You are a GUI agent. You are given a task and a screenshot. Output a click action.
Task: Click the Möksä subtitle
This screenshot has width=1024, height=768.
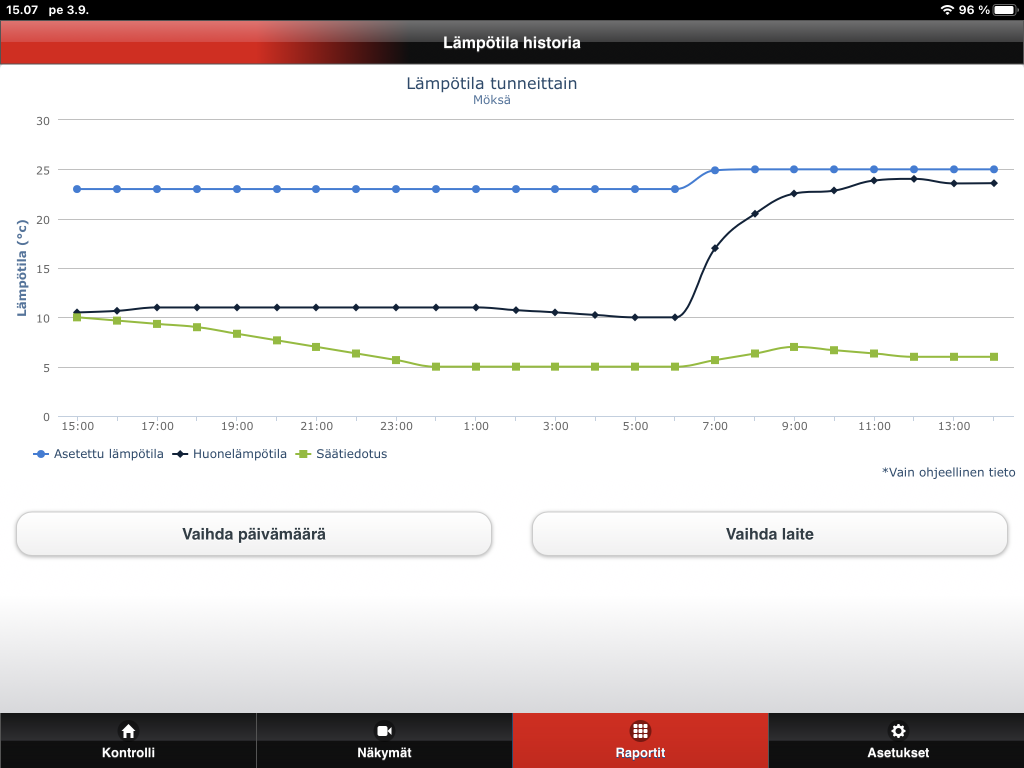pyautogui.click(x=492, y=100)
